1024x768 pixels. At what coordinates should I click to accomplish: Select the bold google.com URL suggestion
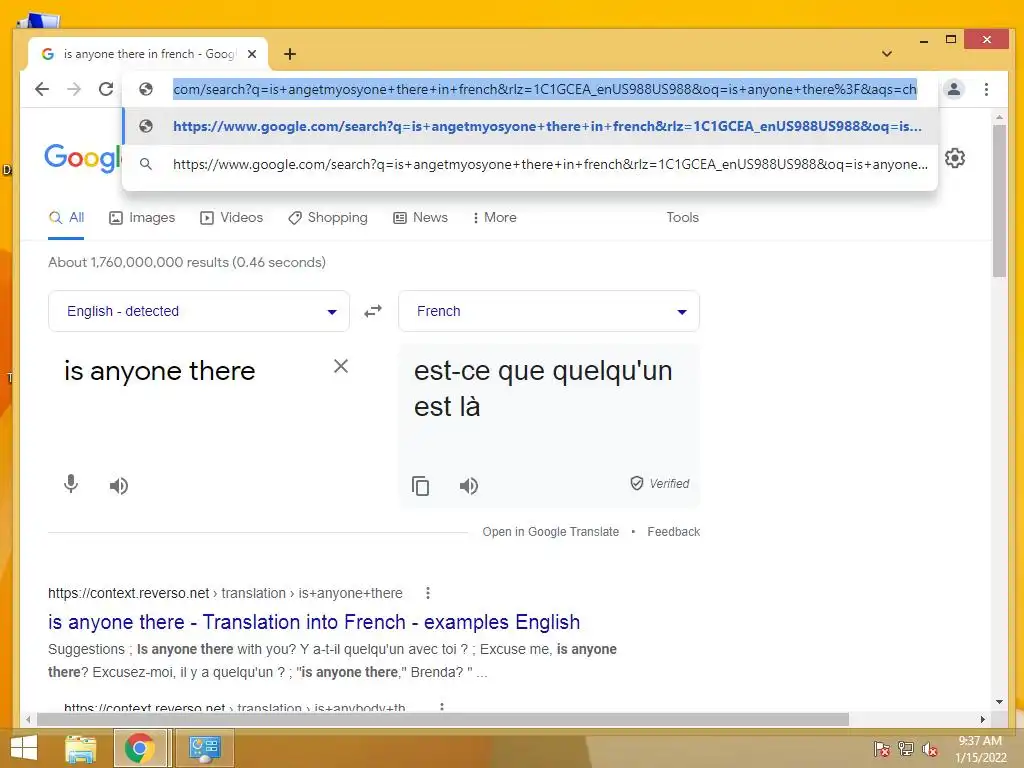tap(530, 126)
